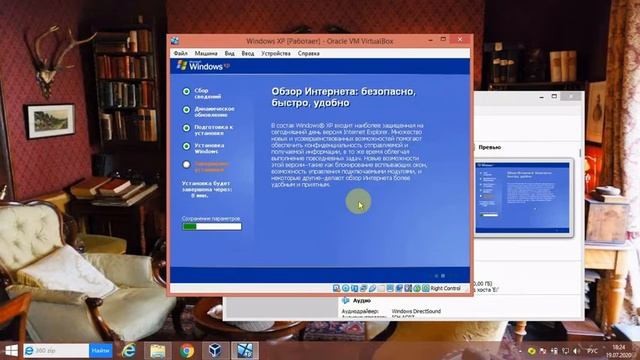Click the USB devices status icon
640x360 pixels.
[x=372, y=288]
